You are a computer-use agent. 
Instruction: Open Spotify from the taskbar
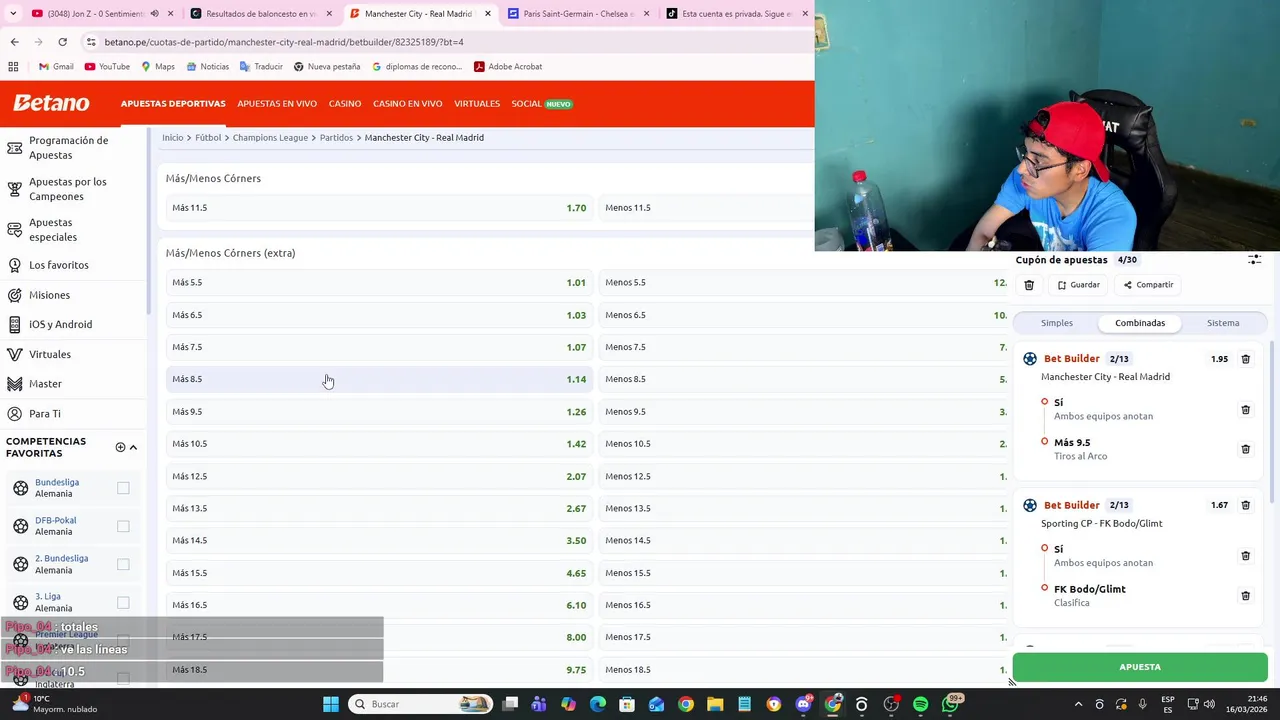point(920,704)
